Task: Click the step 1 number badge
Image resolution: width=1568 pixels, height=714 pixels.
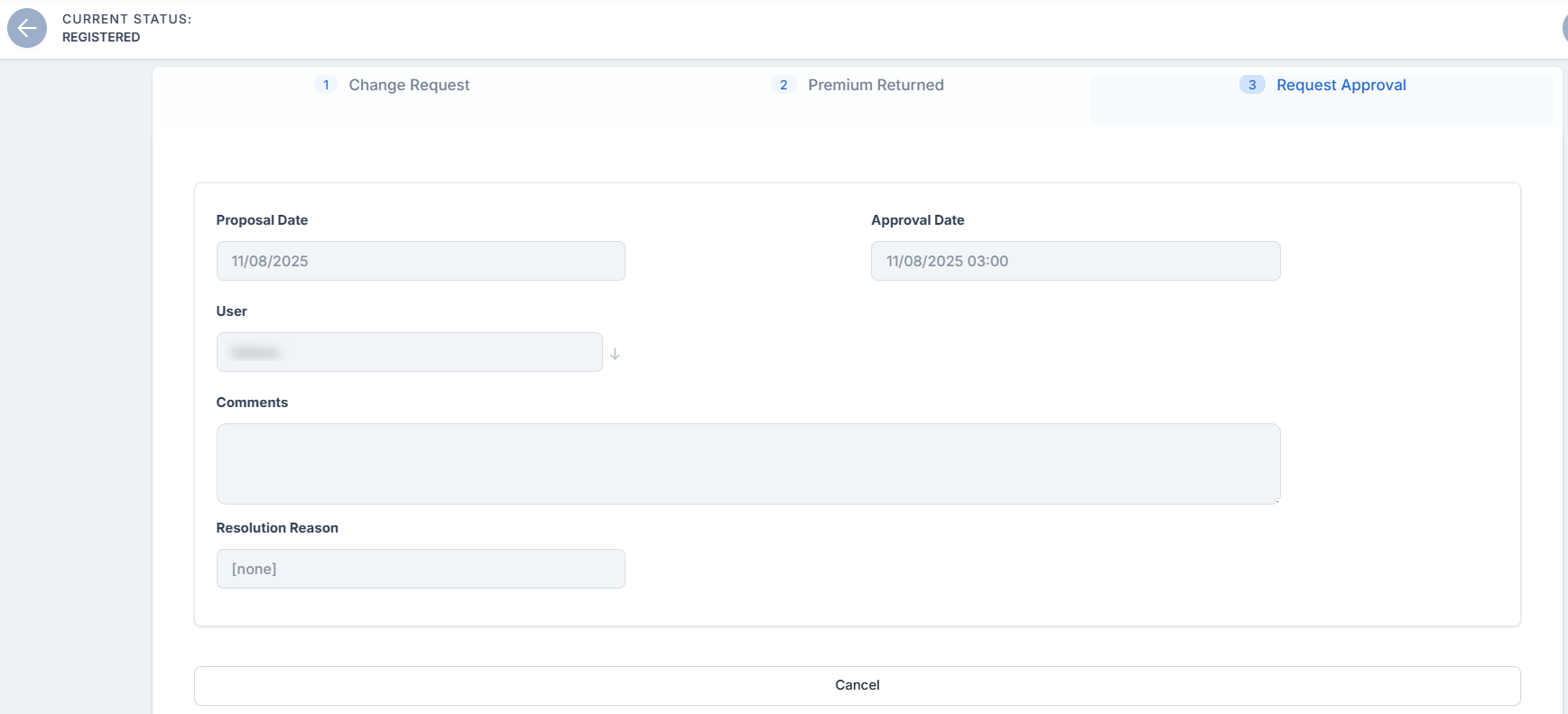Action: point(326,85)
